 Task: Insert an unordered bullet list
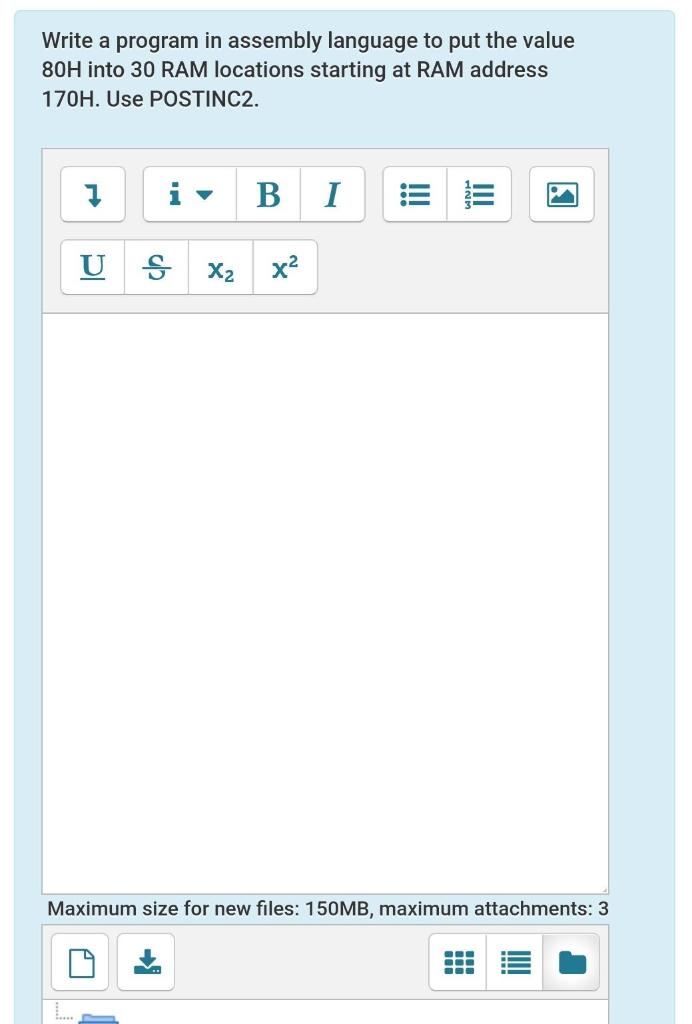(415, 194)
